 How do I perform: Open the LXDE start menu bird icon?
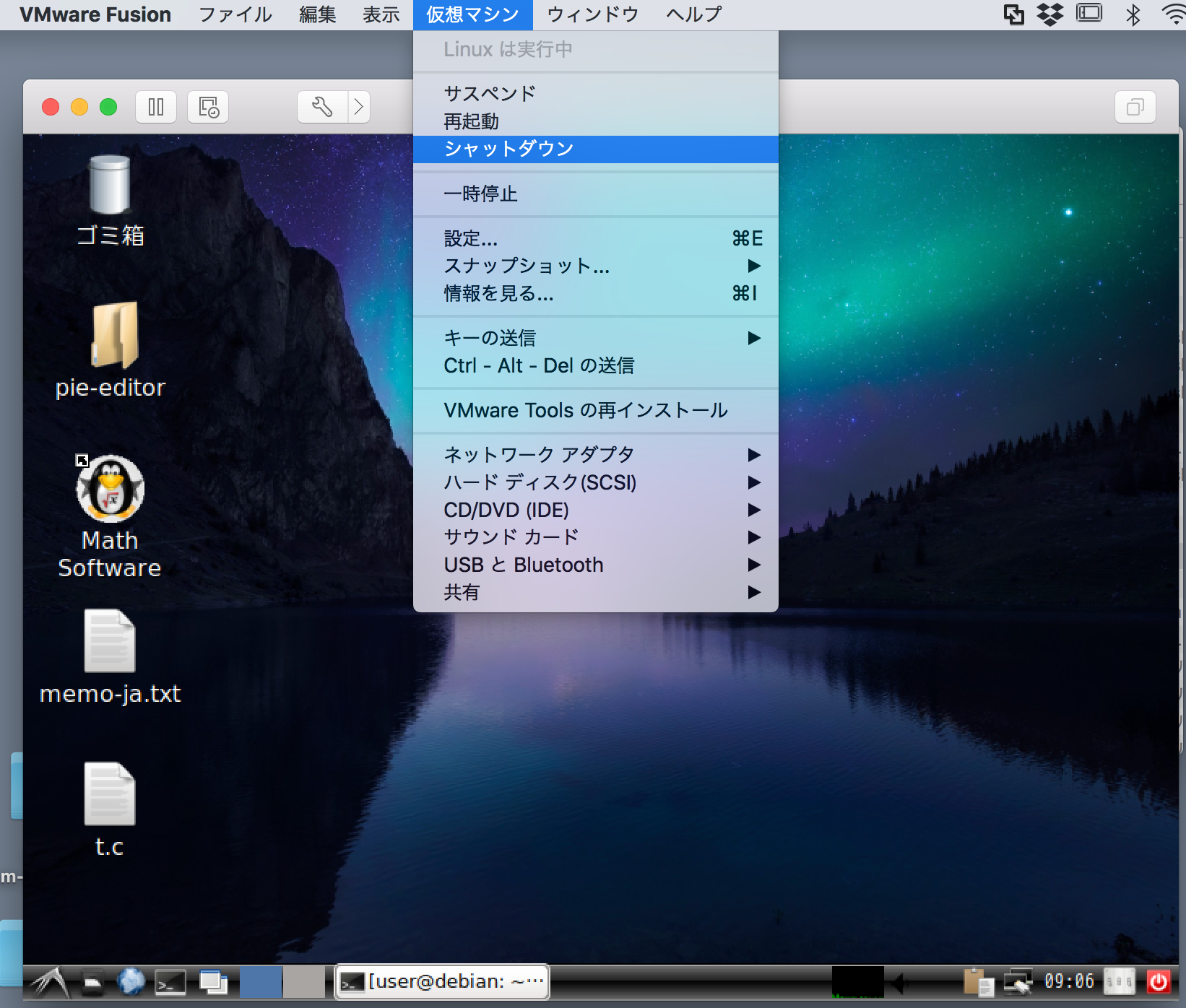click(49, 982)
